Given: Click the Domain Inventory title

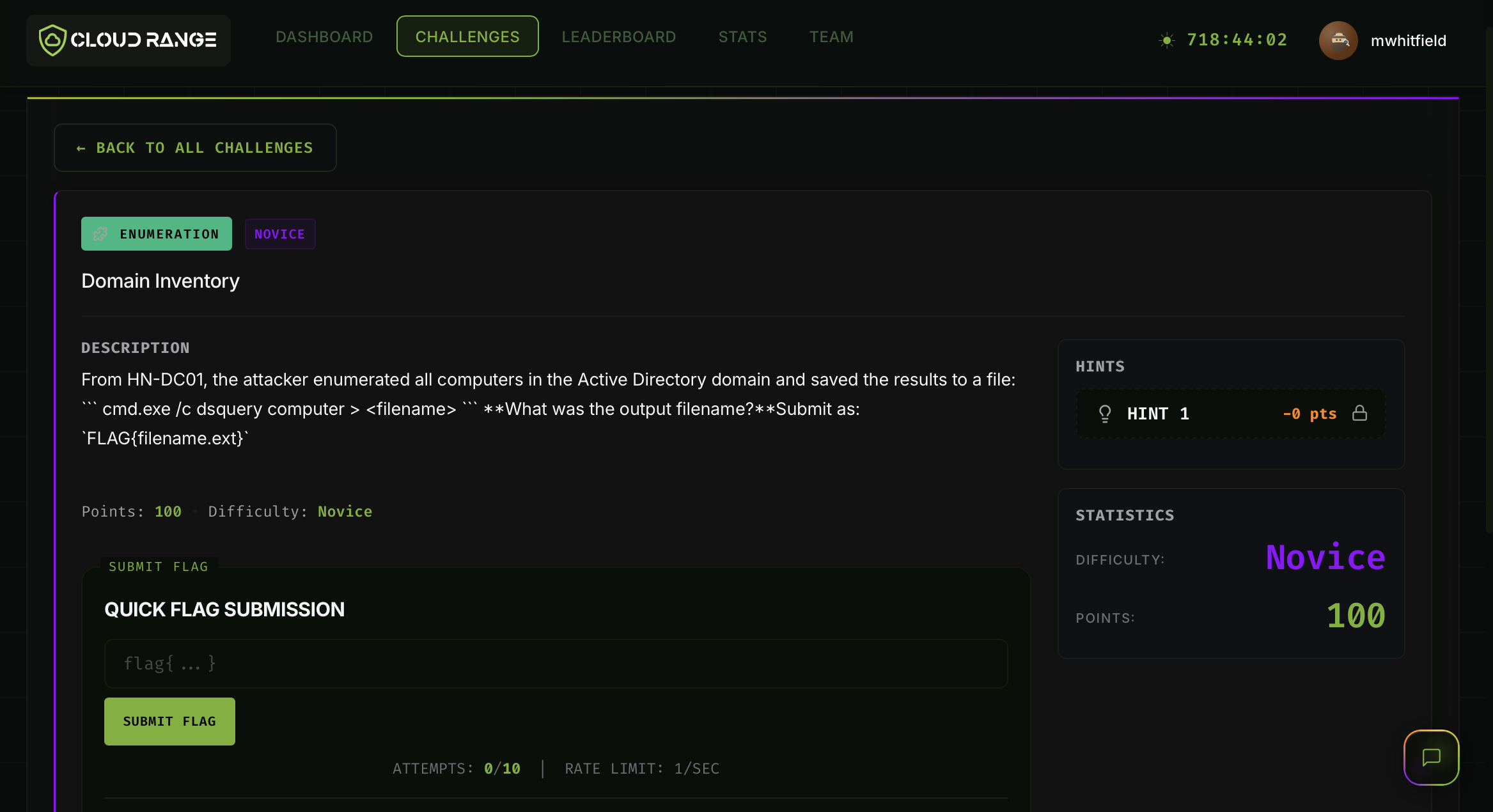Looking at the screenshot, I should pos(160,281).
